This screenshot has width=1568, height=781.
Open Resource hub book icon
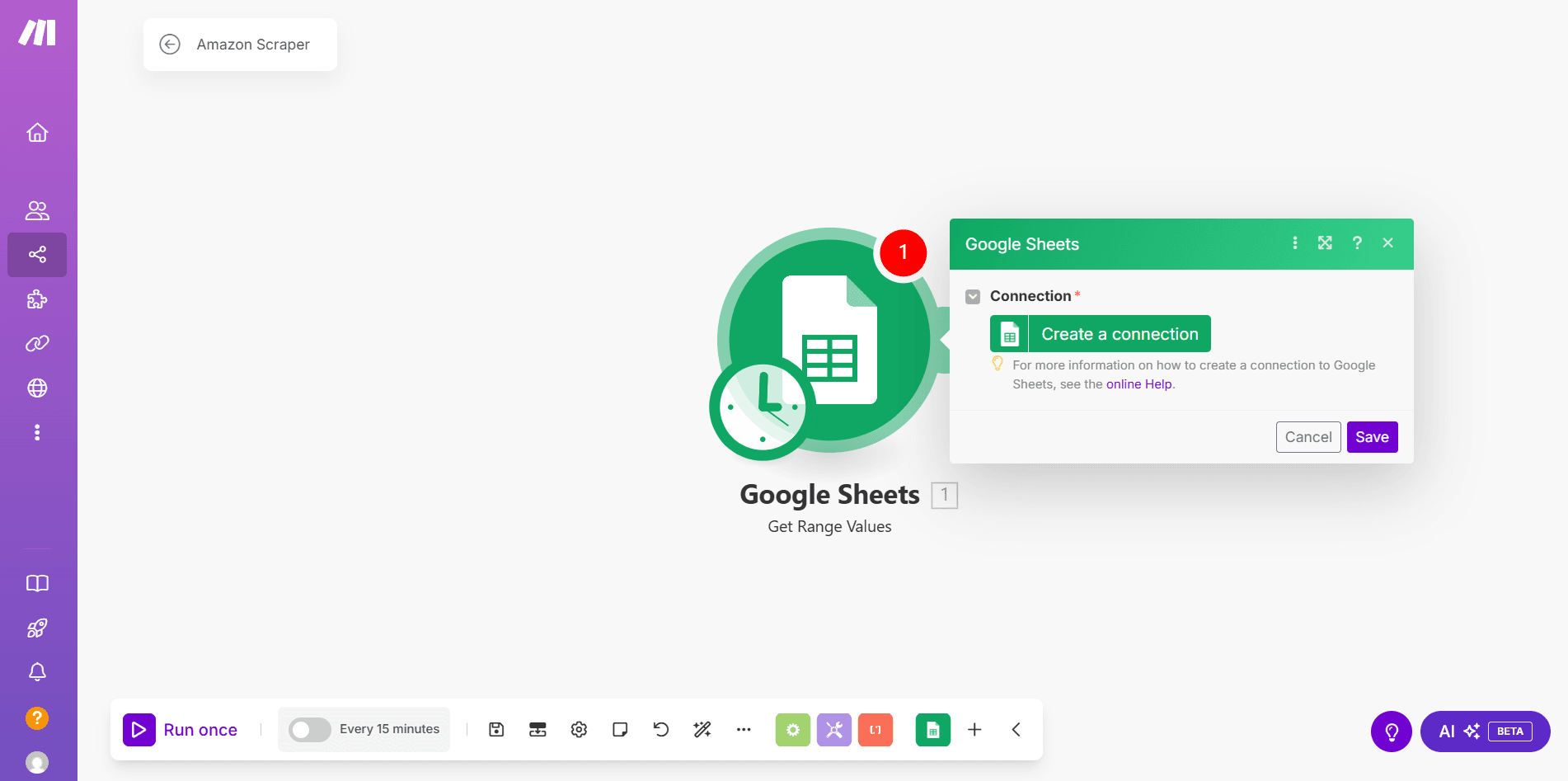tap(37, 583)
